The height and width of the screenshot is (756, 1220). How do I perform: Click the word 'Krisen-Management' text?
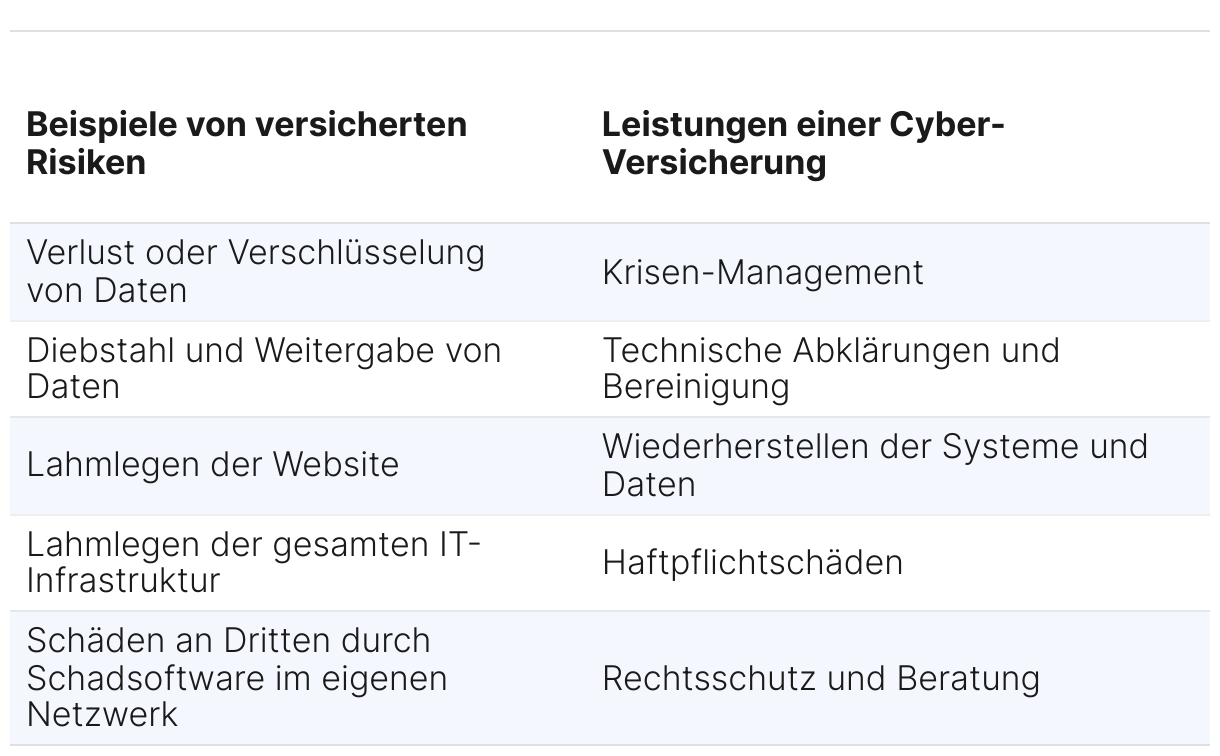point(762,272)
